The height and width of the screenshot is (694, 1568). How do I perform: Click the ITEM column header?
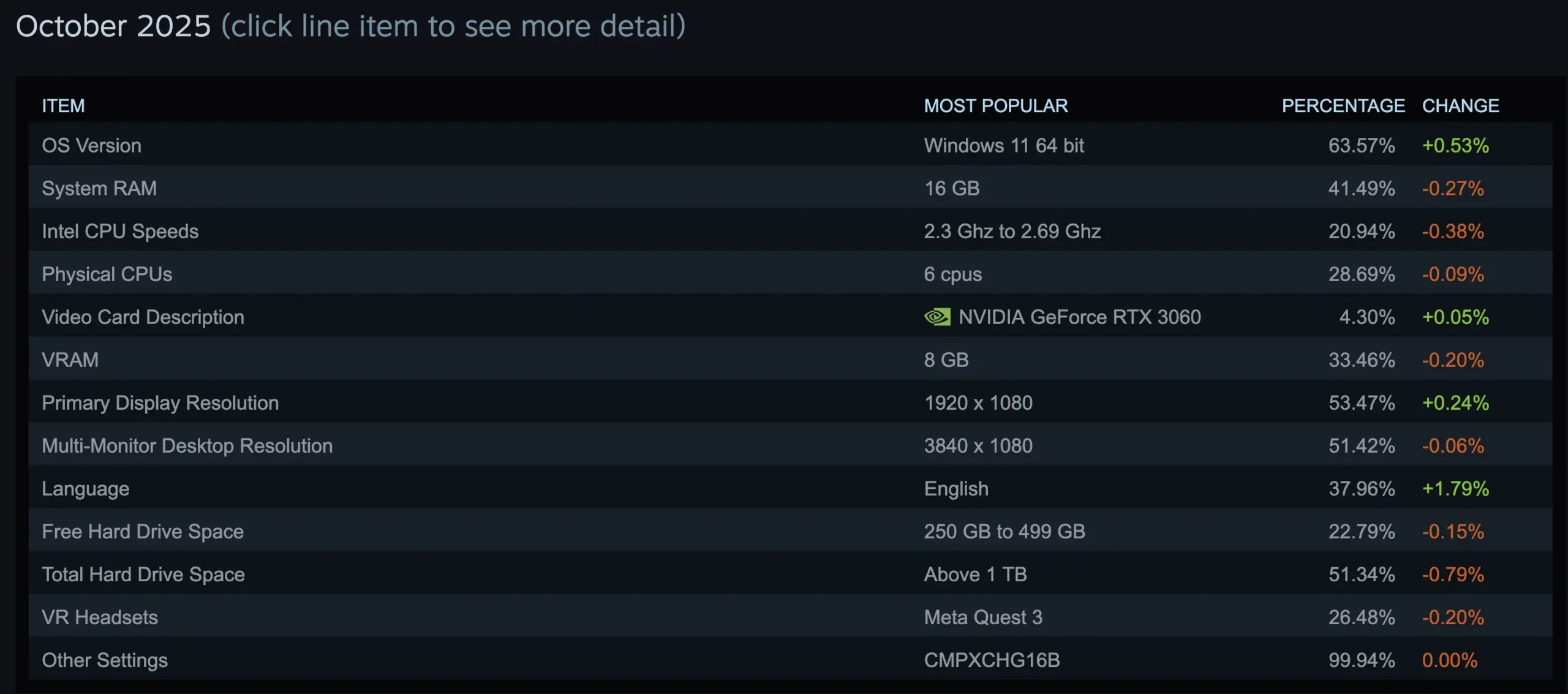63,105
